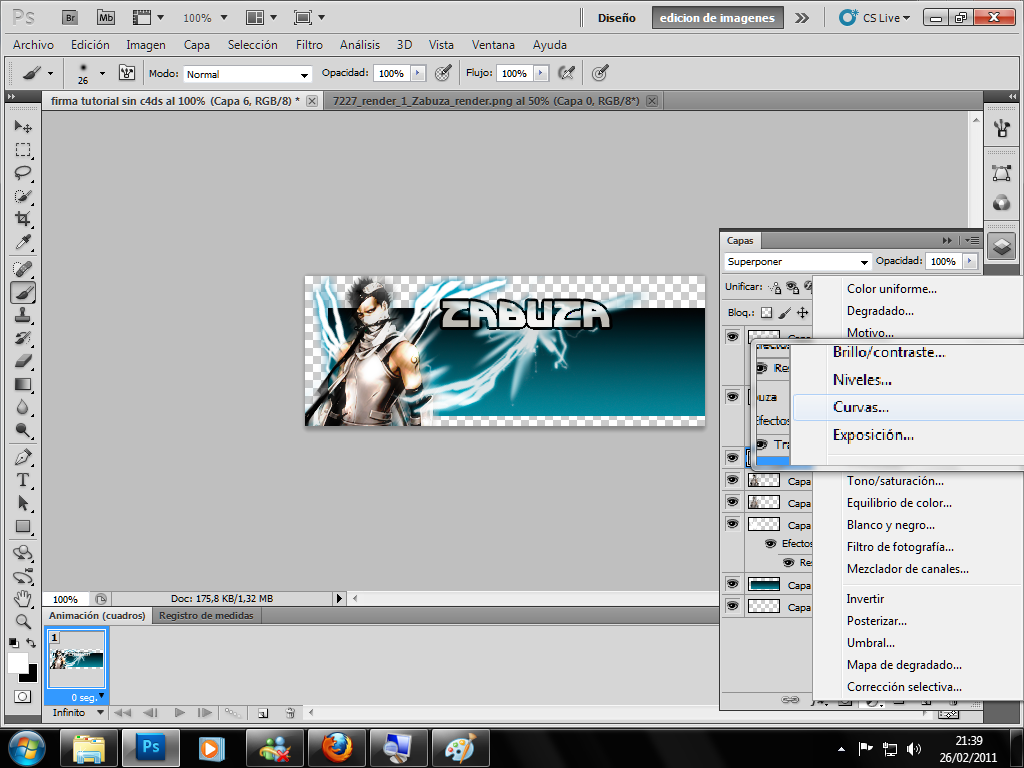Toggle tablet pressure for opacity
The image size is (1024, 768).
tap(443, 72)
